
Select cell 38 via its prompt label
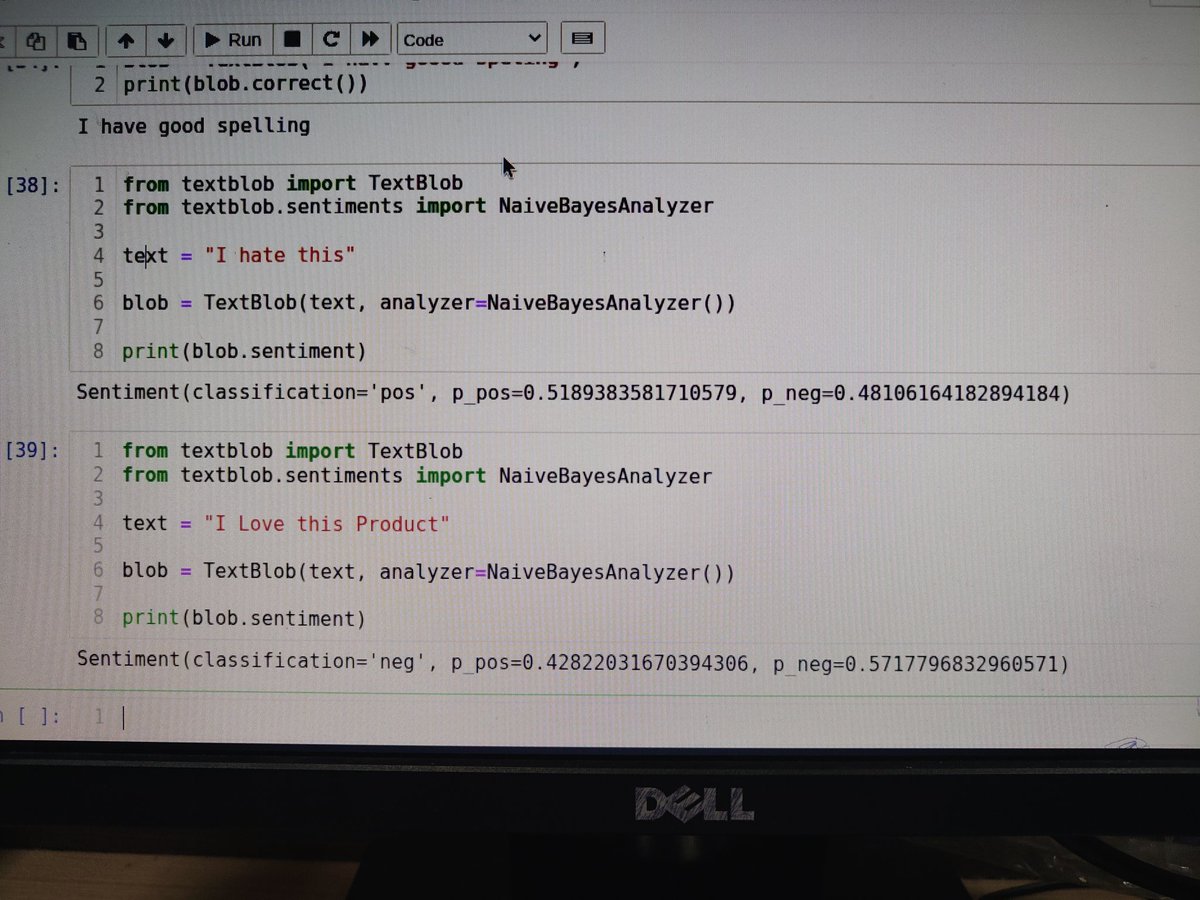33,185
